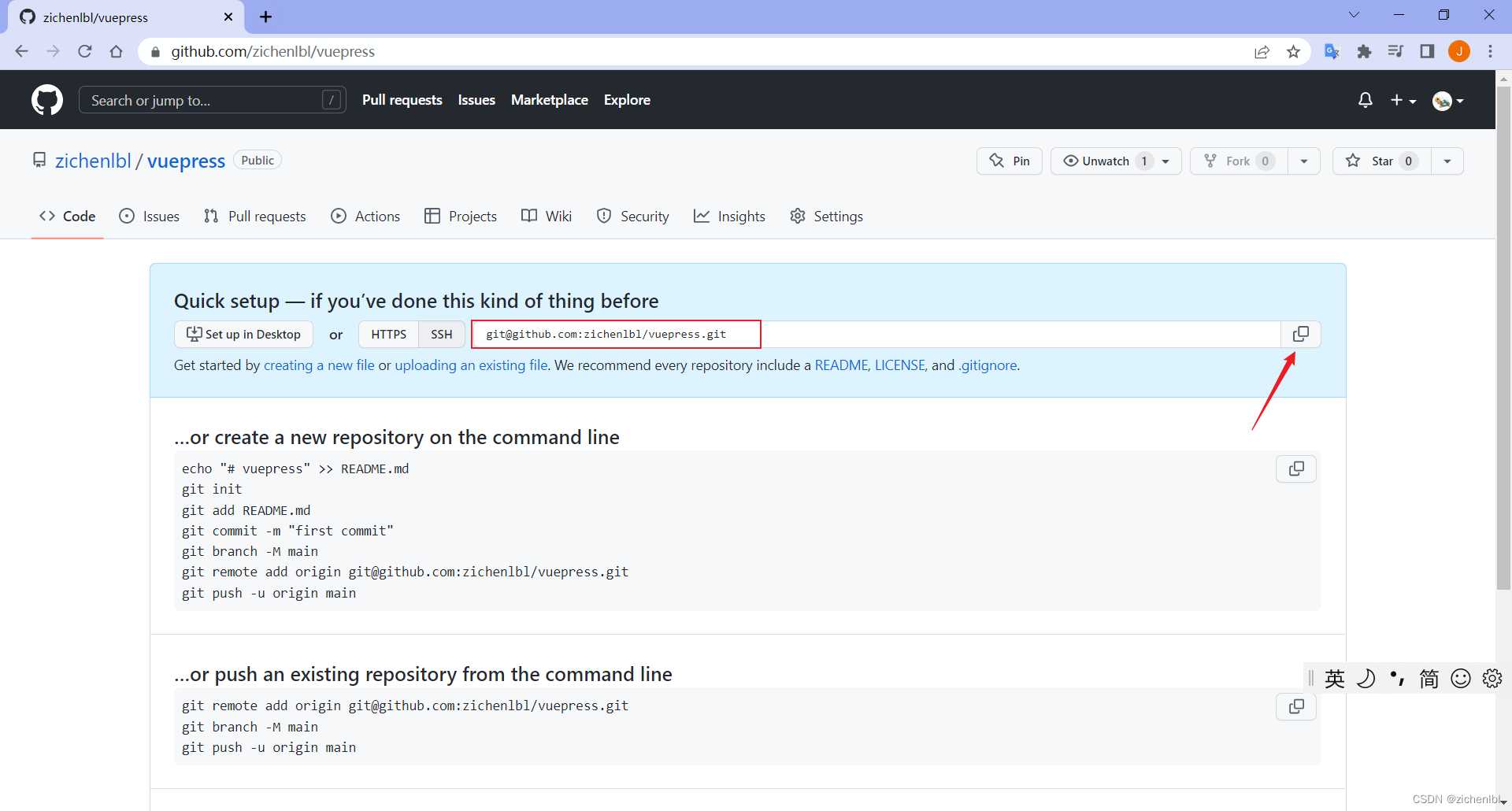The height and width of the screenshot is (811, 1512).
Task: Click the browser home icon
Action: coord(116,51)
